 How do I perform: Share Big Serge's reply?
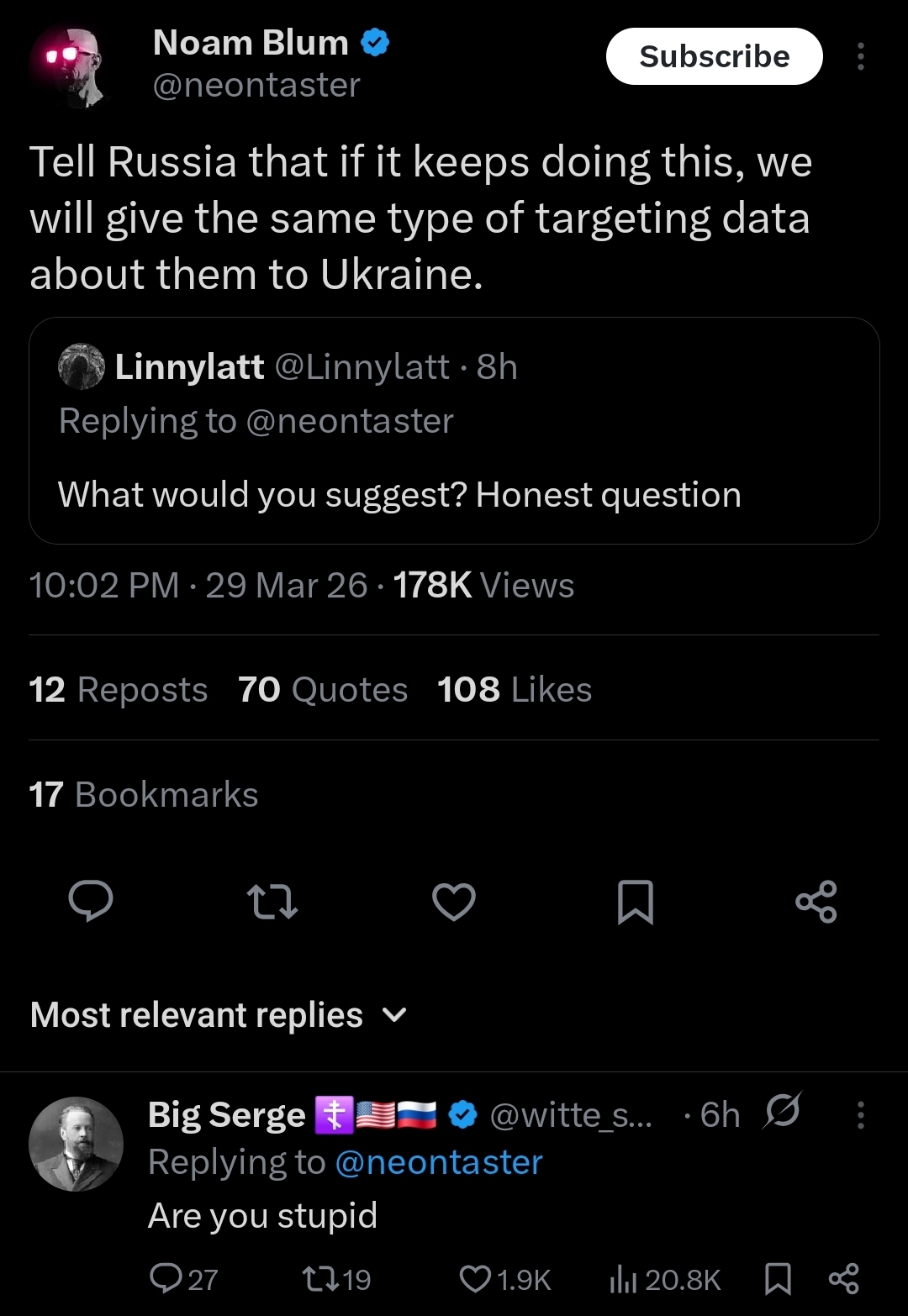tap(843, 1279)
